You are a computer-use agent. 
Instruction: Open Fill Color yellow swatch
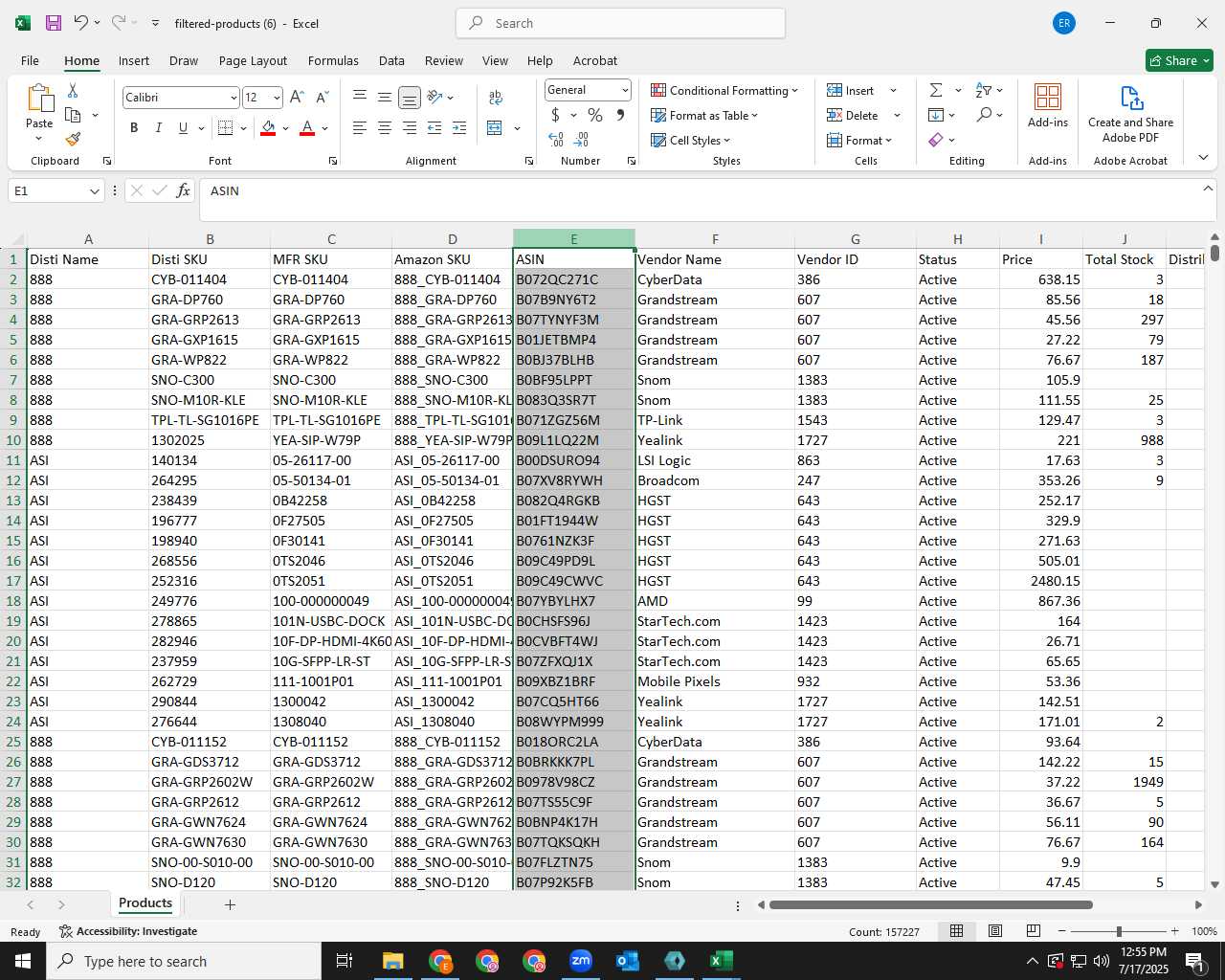pyautogui.click(x=269, y=127)
